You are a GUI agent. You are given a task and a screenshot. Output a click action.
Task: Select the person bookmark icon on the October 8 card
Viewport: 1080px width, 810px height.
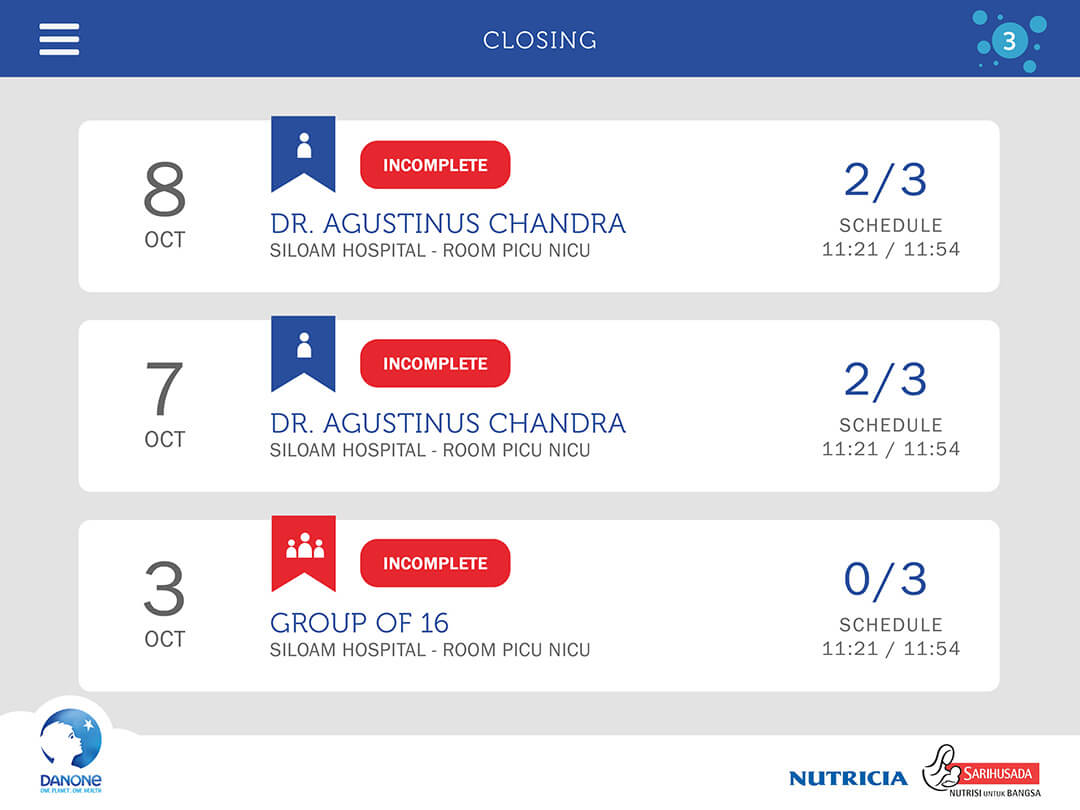pyautogui.click(x=303, y=150)
